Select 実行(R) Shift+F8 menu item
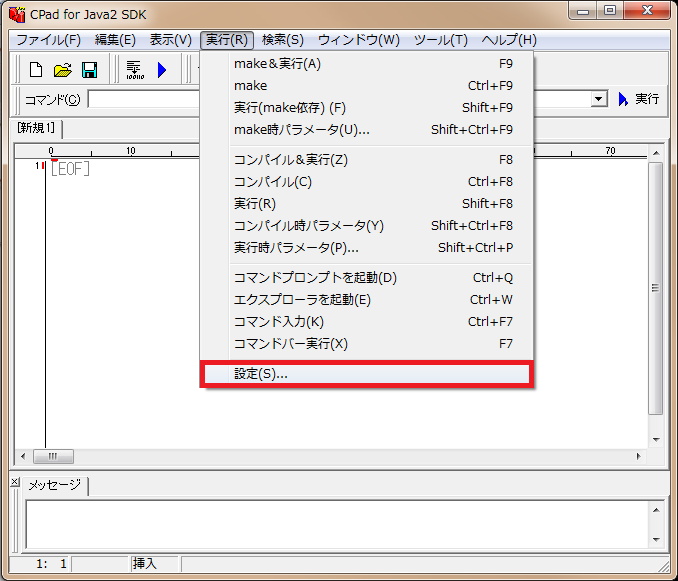 click(x=367, y=204)
